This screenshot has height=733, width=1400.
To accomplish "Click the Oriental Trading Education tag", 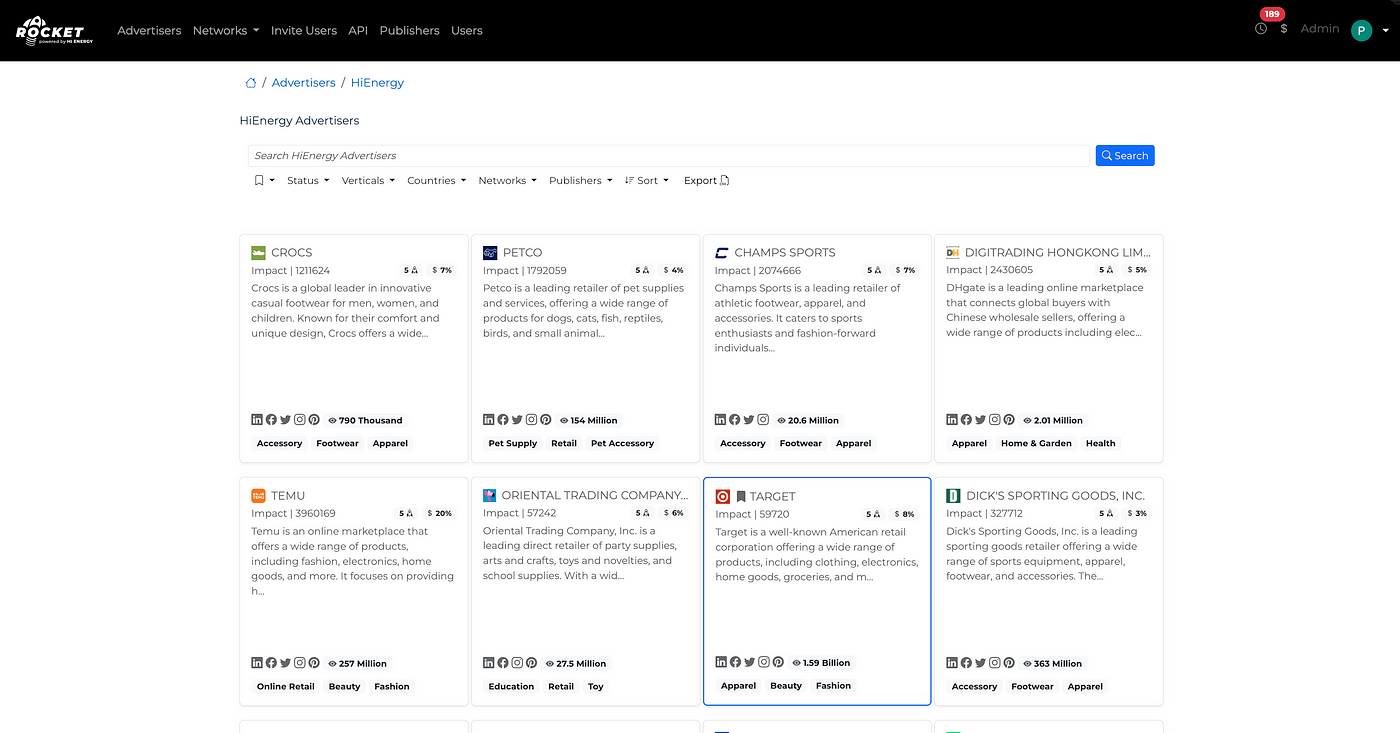I will [511, 686].
